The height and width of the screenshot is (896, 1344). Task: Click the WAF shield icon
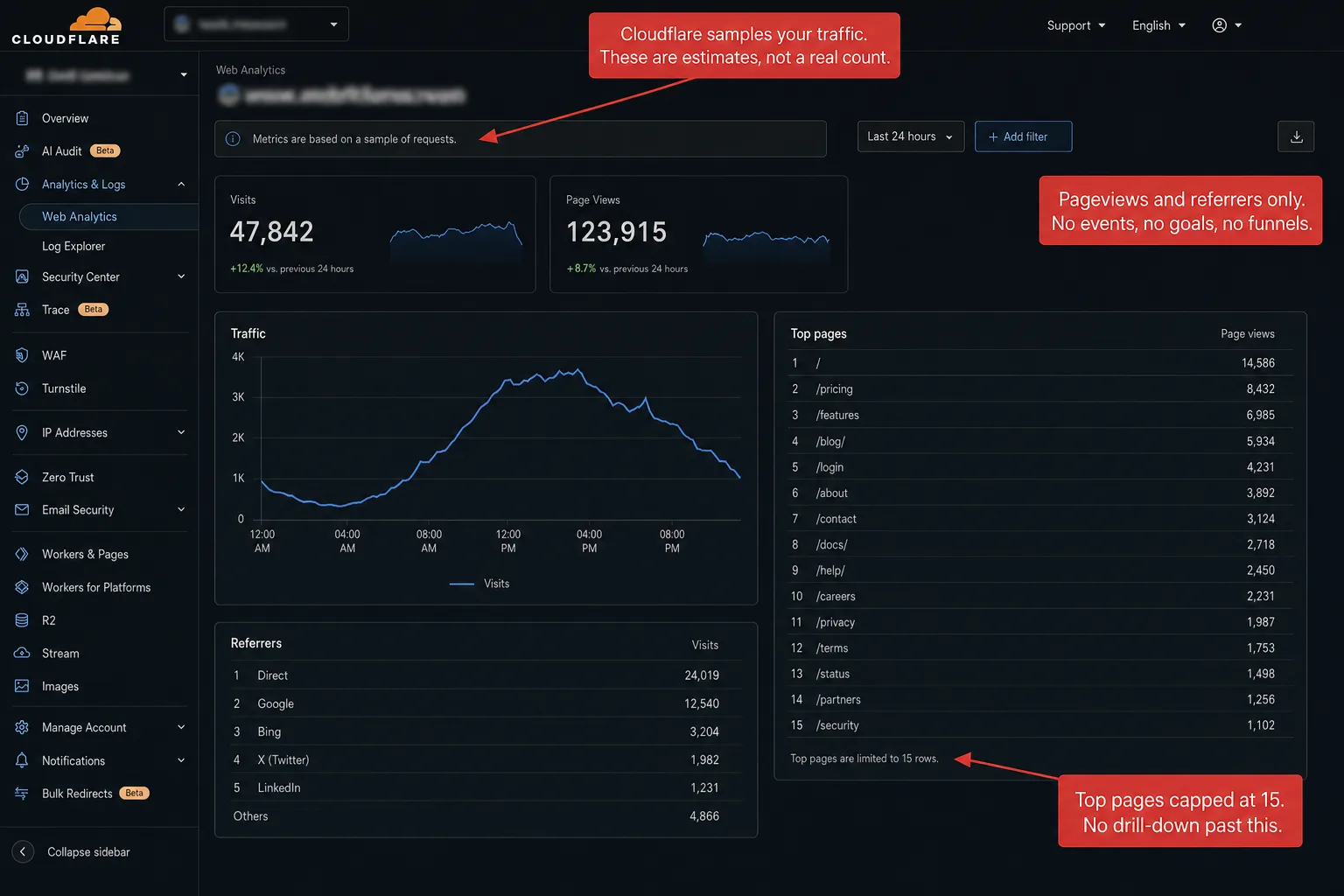[22, 355]
